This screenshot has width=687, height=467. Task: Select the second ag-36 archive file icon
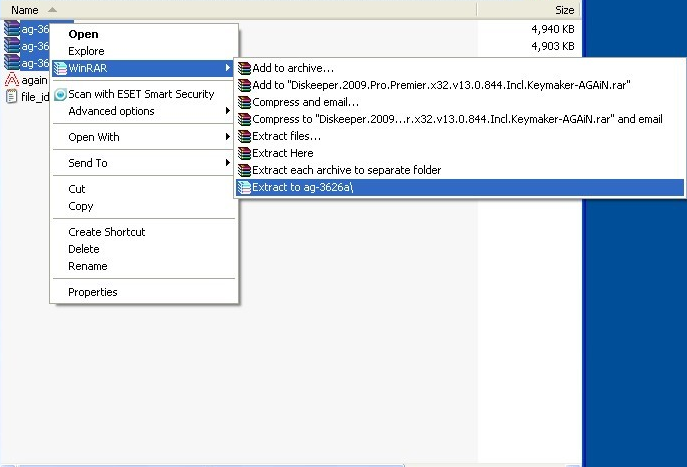pyautogui.click(x=12, y=45)
